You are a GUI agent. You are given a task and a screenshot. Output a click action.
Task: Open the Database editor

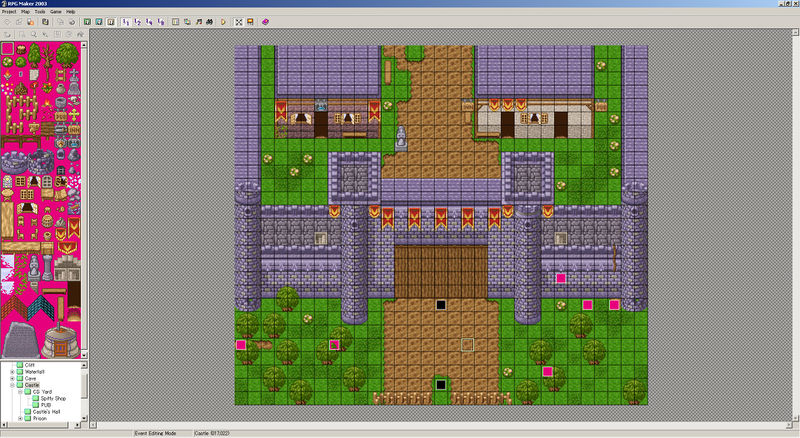point(176,21)
